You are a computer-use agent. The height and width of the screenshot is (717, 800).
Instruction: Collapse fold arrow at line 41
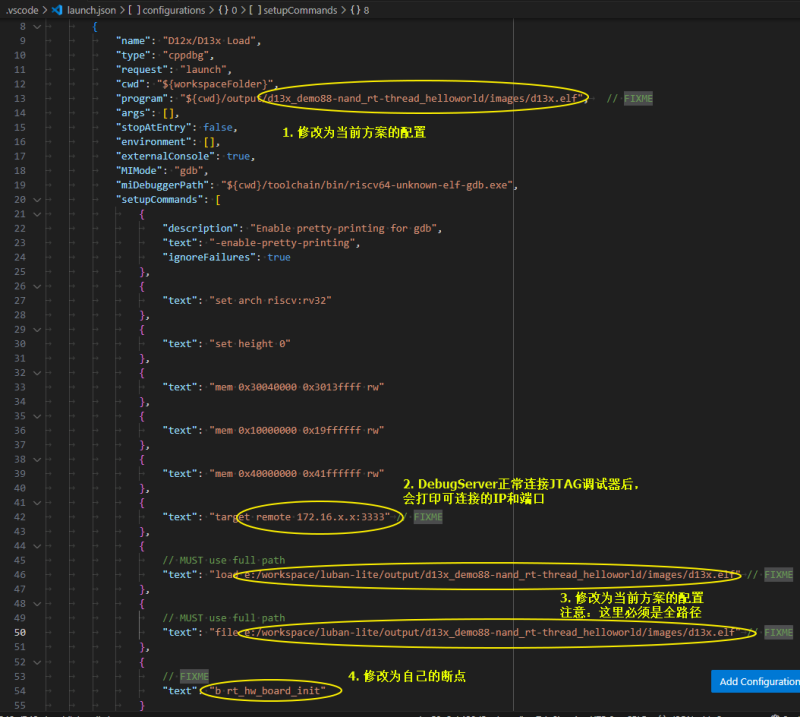pyautogui.click(x=37, y=503)
